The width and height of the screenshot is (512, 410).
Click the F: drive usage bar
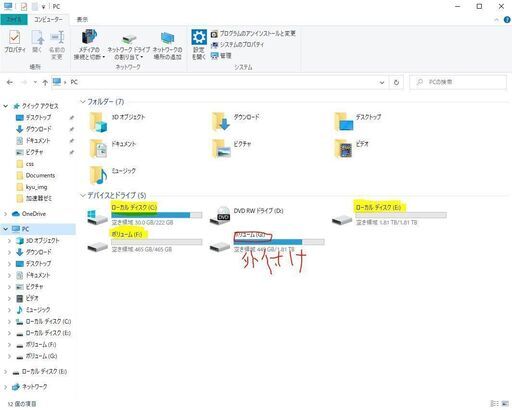[x=157, y=242]
